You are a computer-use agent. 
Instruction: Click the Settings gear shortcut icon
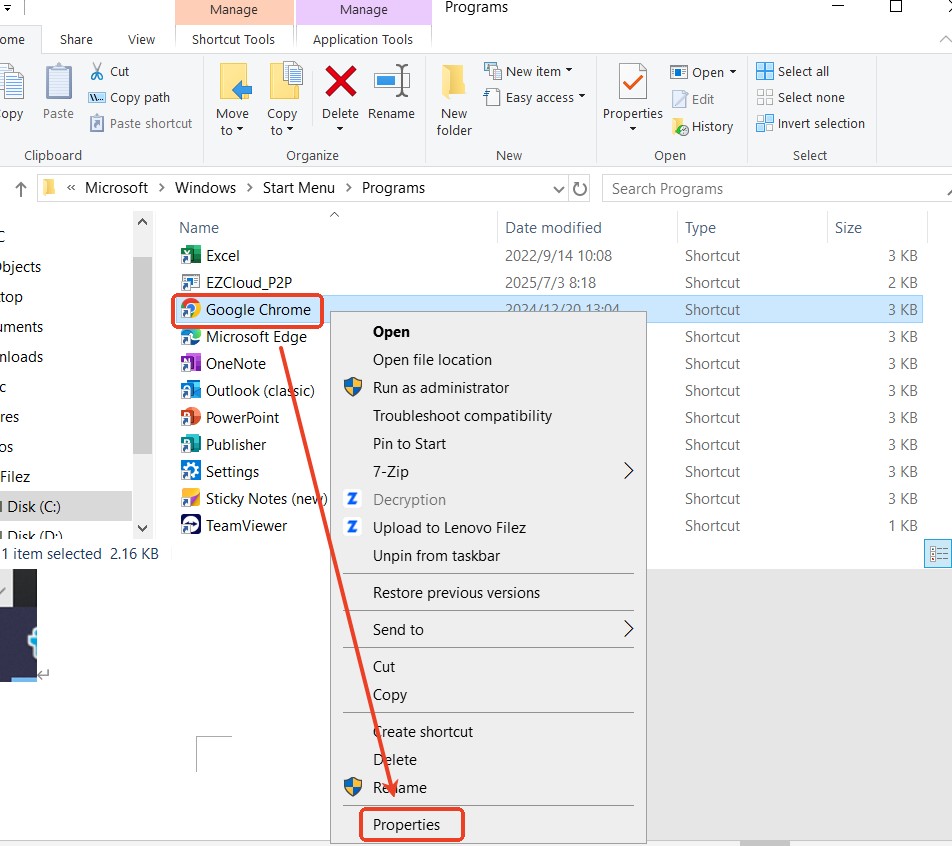(x=191, y=471)
